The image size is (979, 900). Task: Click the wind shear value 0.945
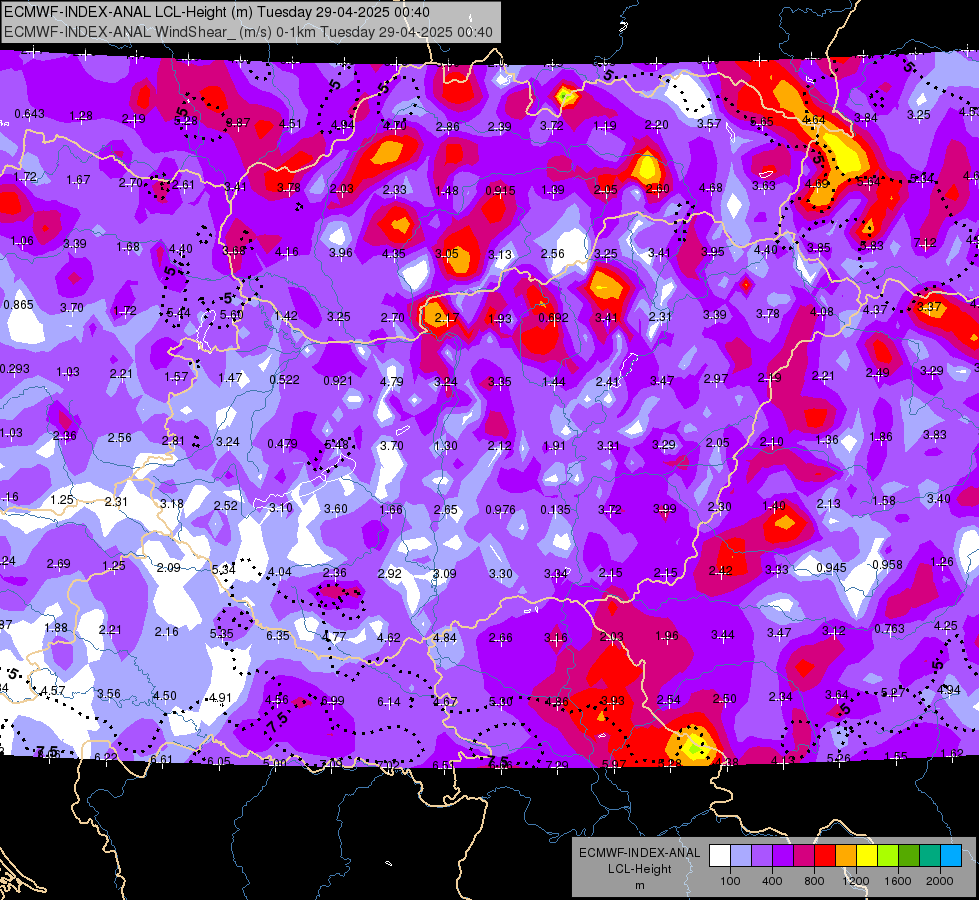point(831,567)
